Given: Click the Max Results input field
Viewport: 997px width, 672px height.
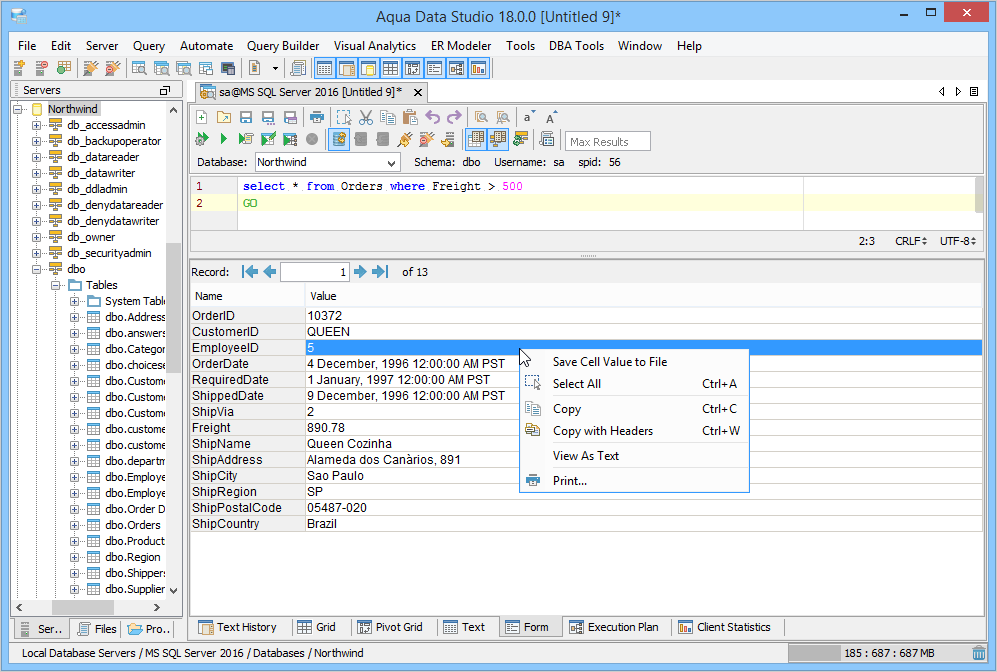Looking at the screenshot, I should [607, 141].
